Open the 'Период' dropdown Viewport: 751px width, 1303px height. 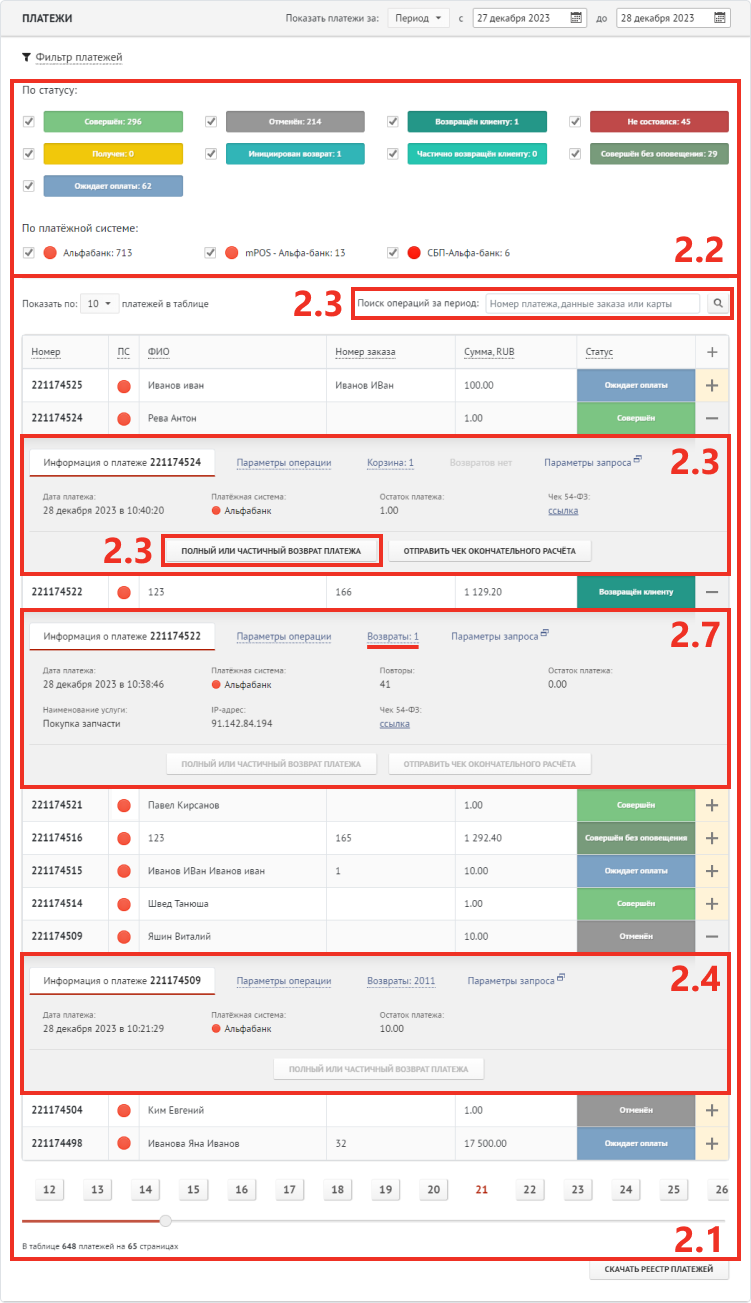pyautogui.click(x=419, y=18)
